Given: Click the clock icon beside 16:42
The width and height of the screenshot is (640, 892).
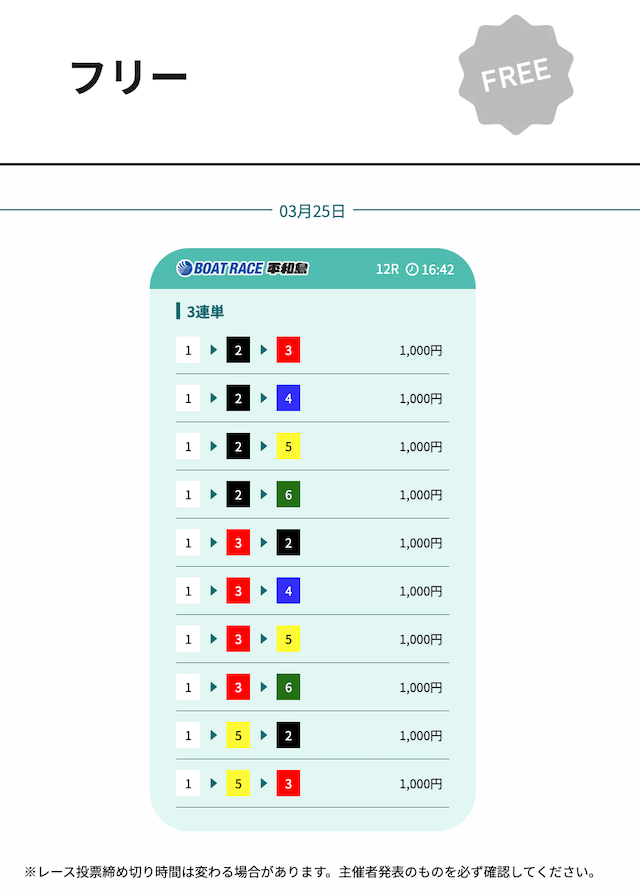Looking at the screenshot, I should coord(412,270).
